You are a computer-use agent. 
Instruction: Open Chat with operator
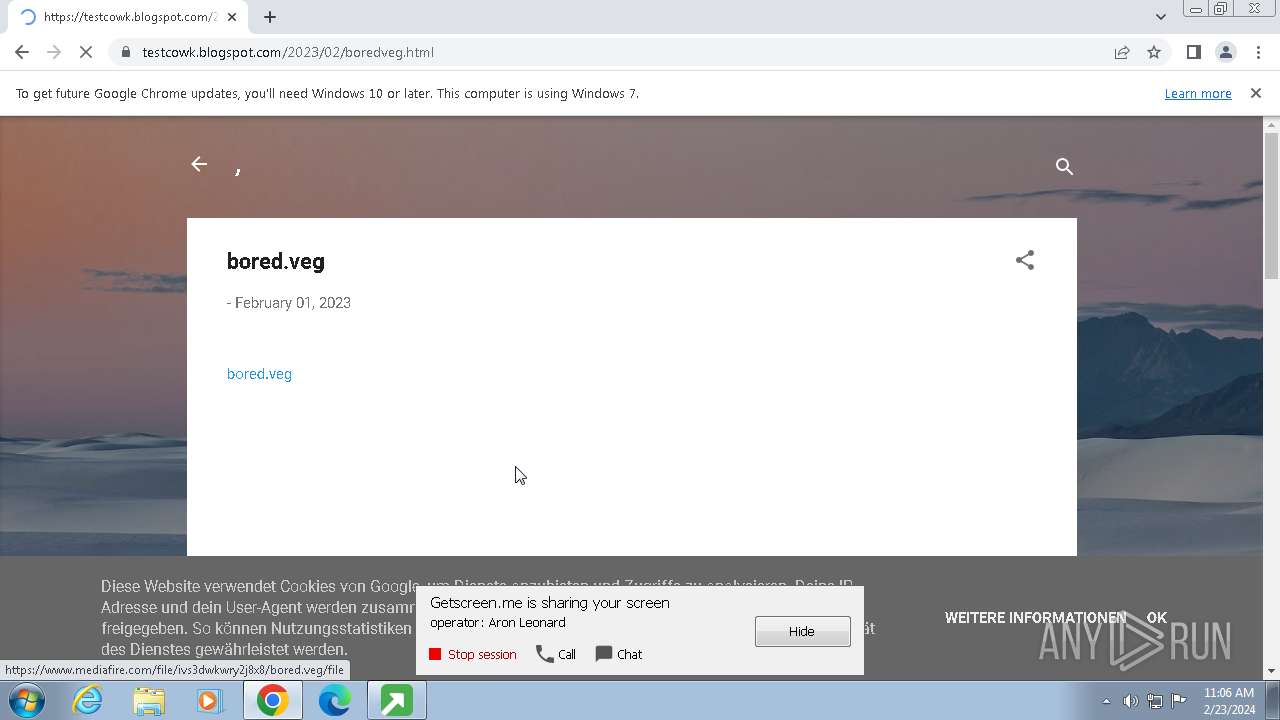click(619, 654)
